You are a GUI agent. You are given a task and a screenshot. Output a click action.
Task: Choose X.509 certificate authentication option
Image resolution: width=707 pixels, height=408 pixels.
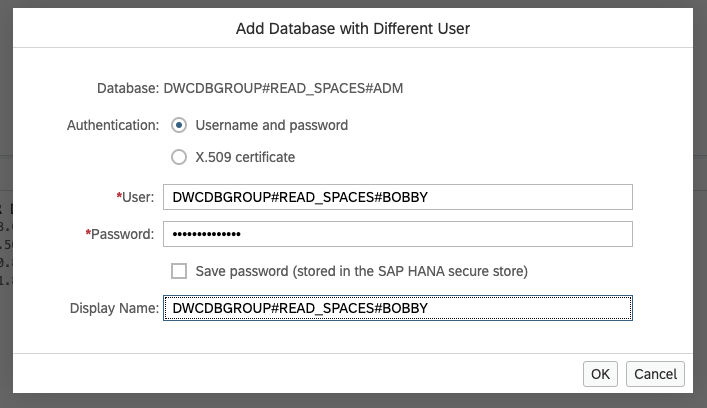pyautogui.click(x=179, y=157)
